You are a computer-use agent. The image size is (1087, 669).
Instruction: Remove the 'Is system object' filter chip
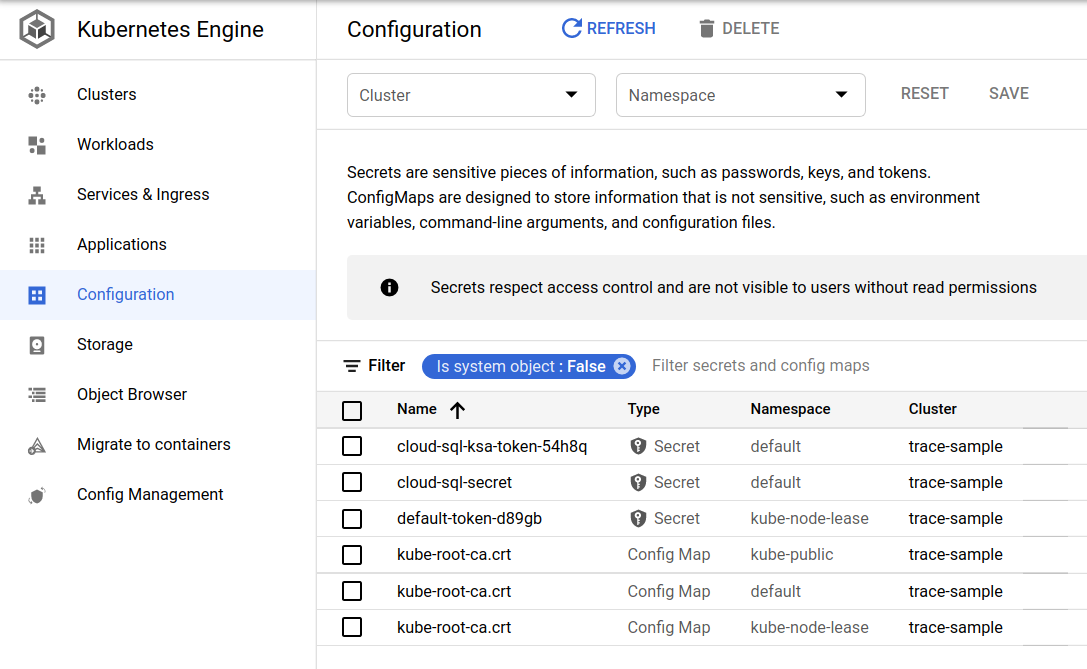click(x=622, y=367)
